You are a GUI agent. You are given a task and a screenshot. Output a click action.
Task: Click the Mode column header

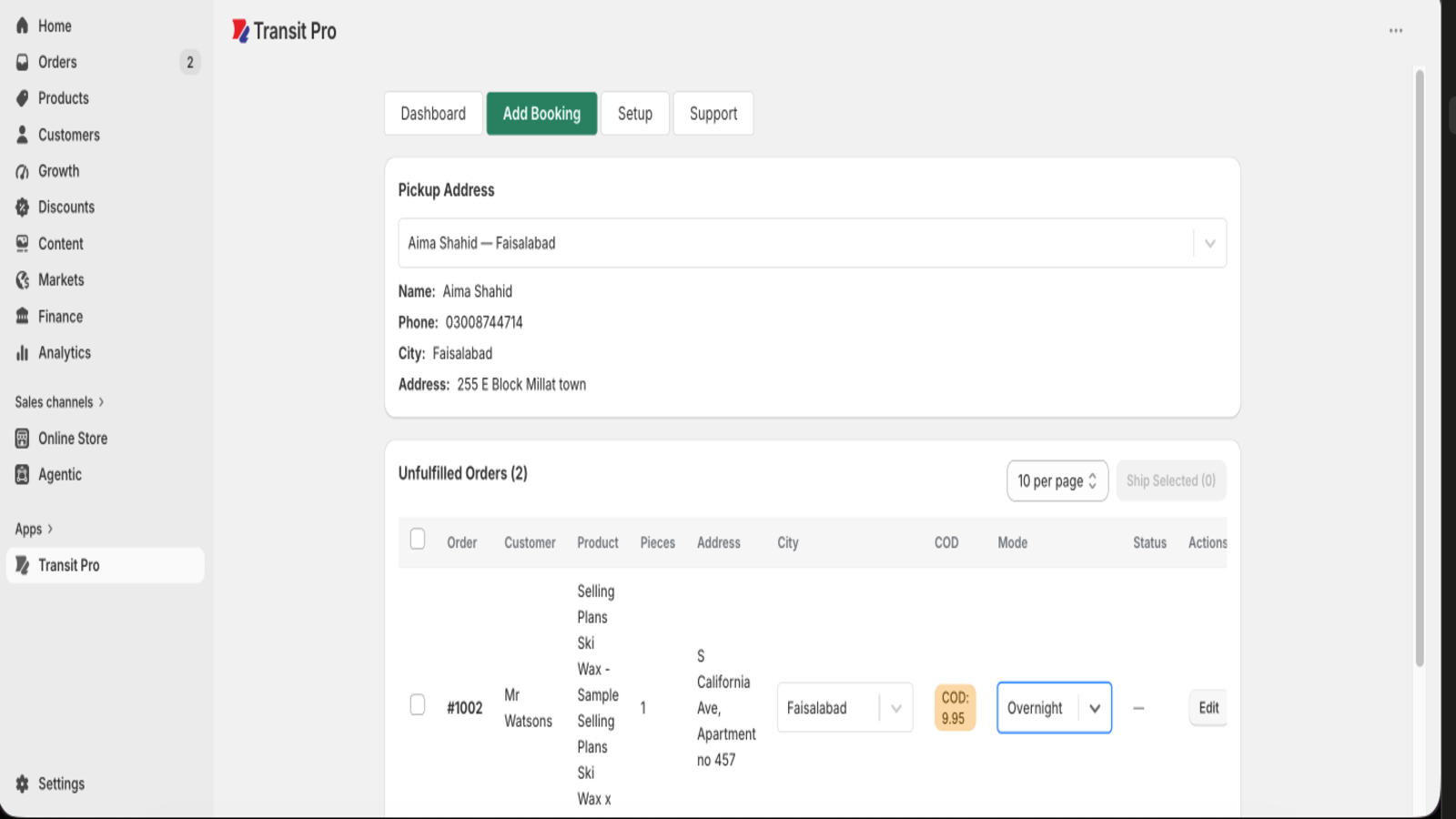(x=1013, y=542)
